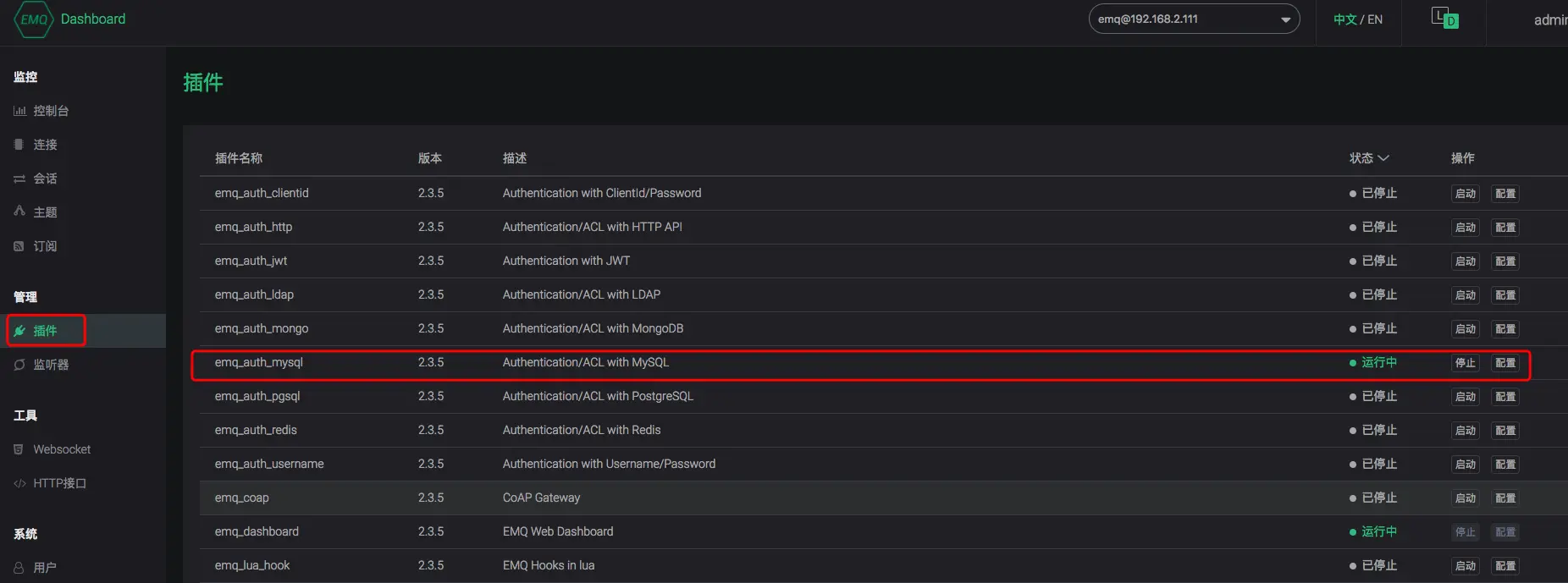Image resolution: width=1568 pixels, height=583 pixels.
Task: Open 配置 for emq_auth_mysql
Action: [x=1505, y=363]
